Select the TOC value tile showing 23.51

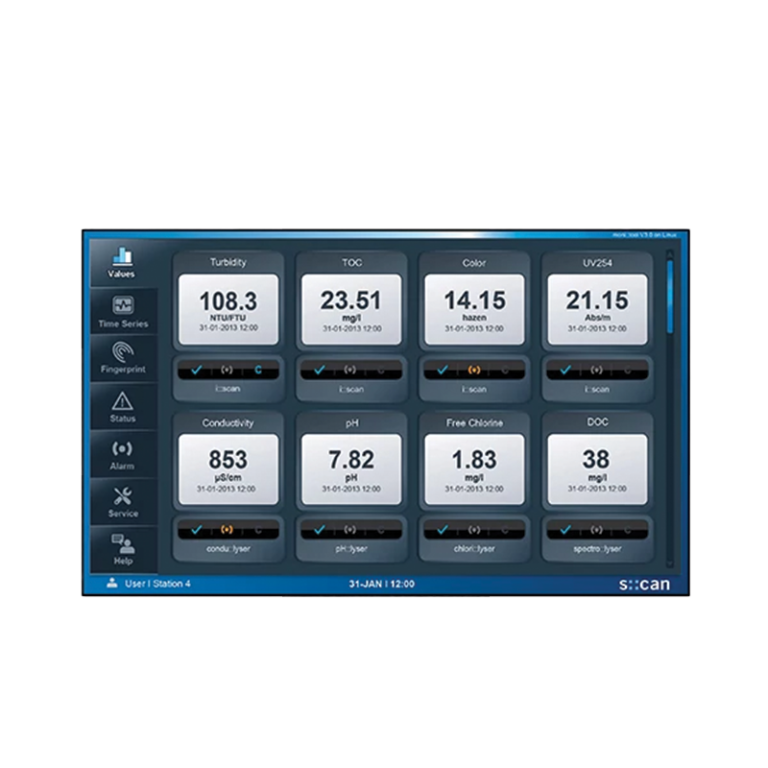click(350, 309)
